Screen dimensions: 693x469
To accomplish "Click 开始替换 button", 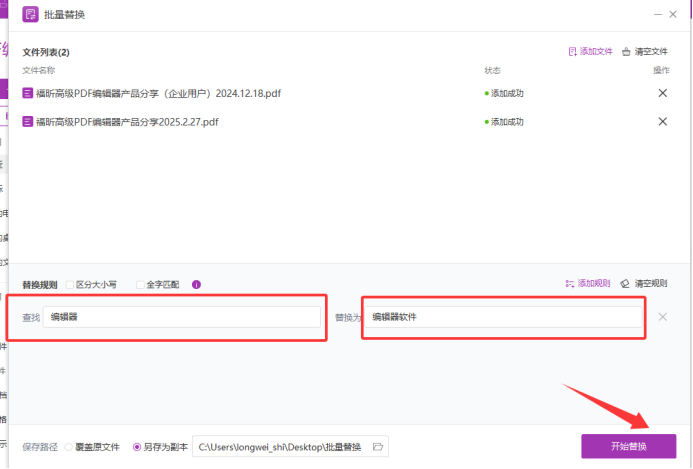I will pyautogui.click(x=628, y=446).
